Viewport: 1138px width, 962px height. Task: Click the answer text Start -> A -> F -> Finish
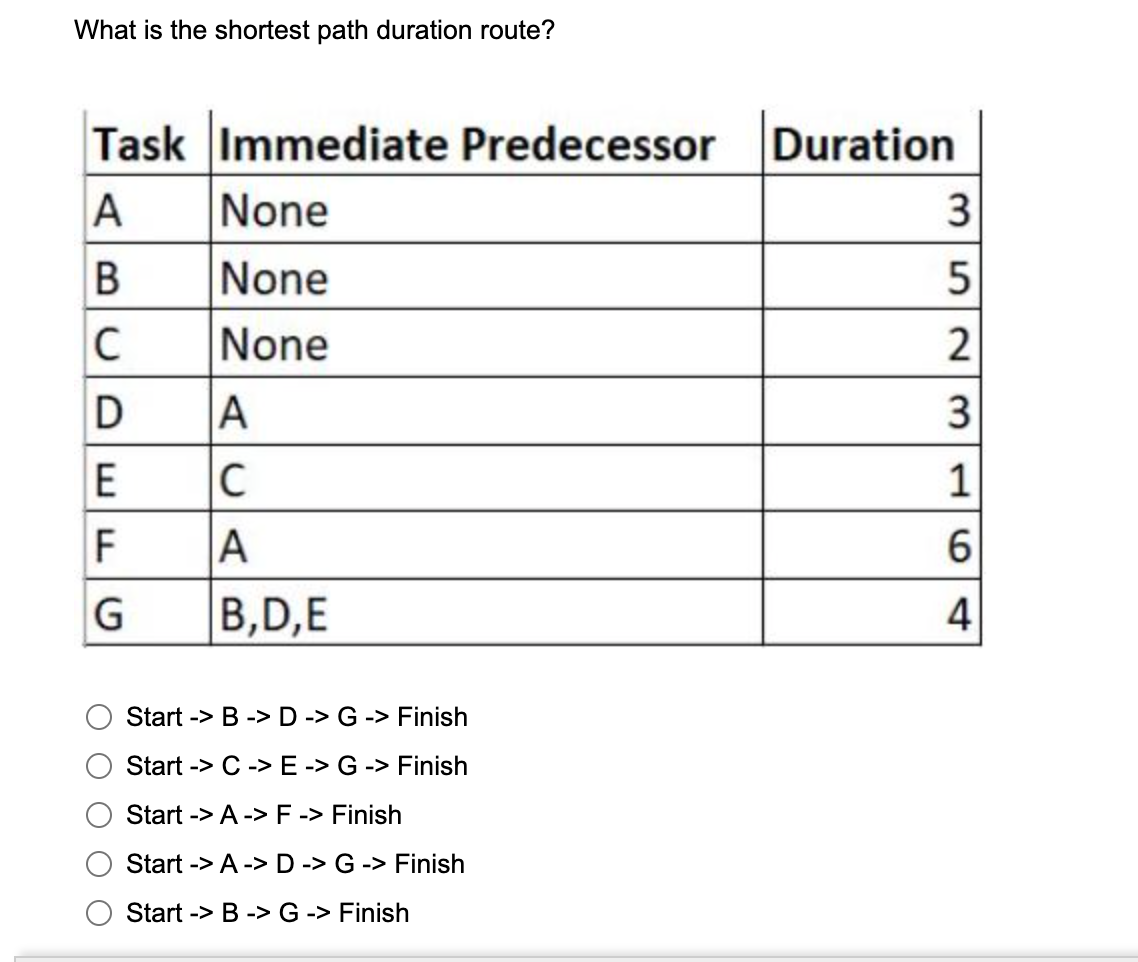point(263,815)
